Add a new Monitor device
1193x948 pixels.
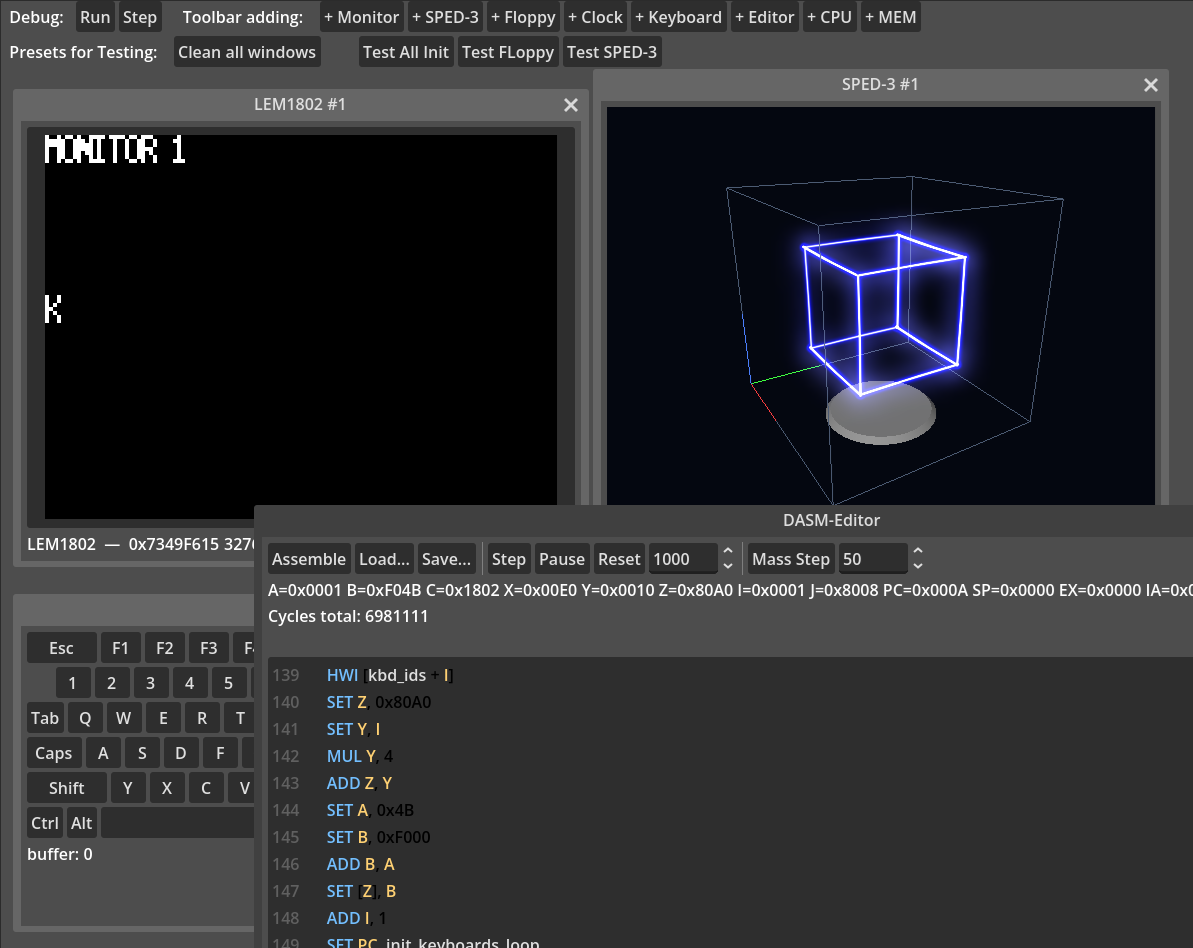[361, 17]
